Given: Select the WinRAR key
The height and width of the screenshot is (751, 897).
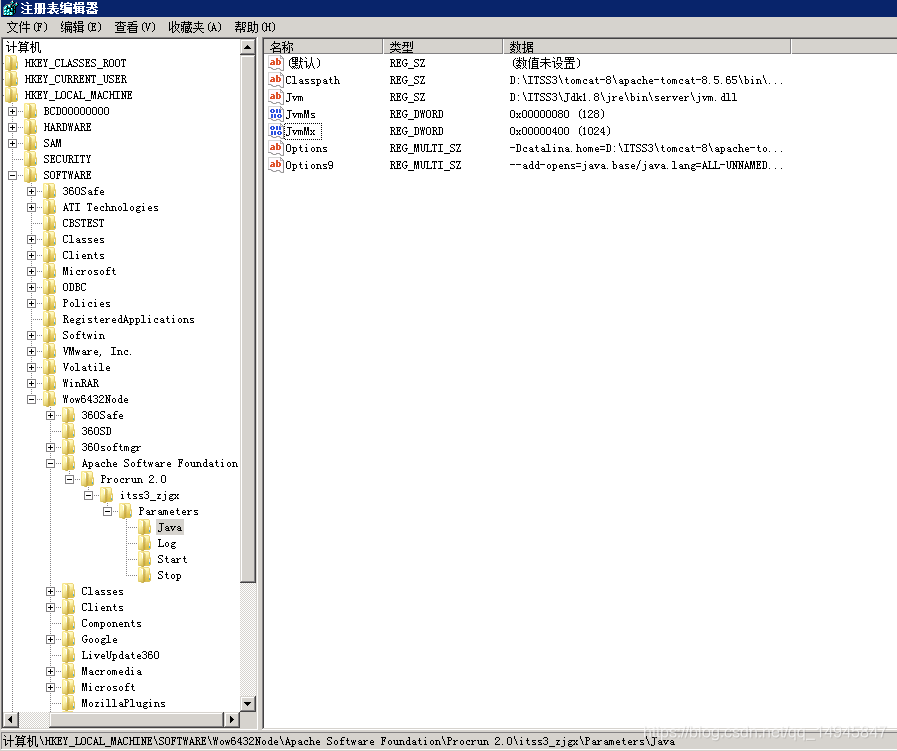Looking at the screenshot, I should click(x=81, y=383).
